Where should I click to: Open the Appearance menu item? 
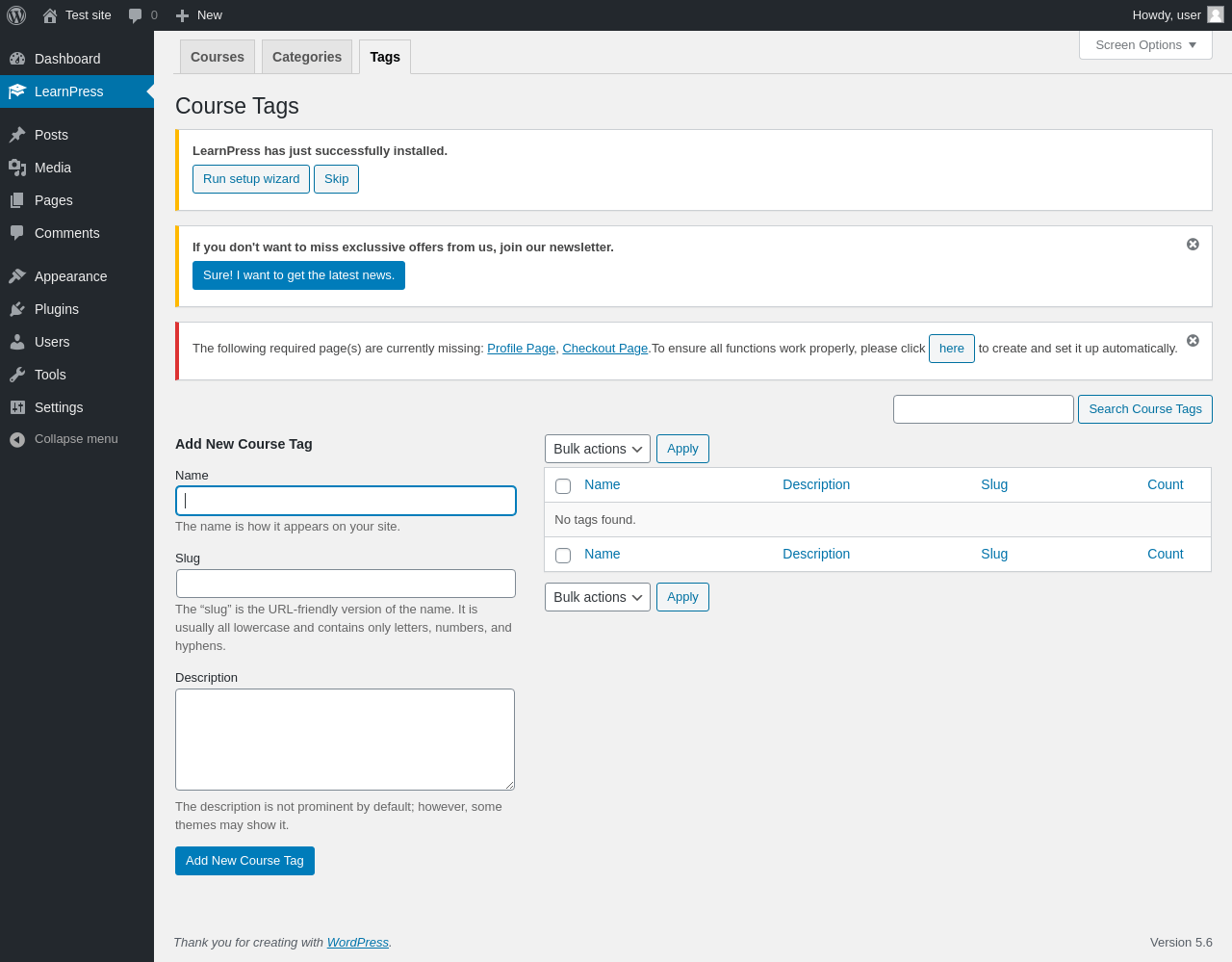pyautogui.click(x=77, y=276)
